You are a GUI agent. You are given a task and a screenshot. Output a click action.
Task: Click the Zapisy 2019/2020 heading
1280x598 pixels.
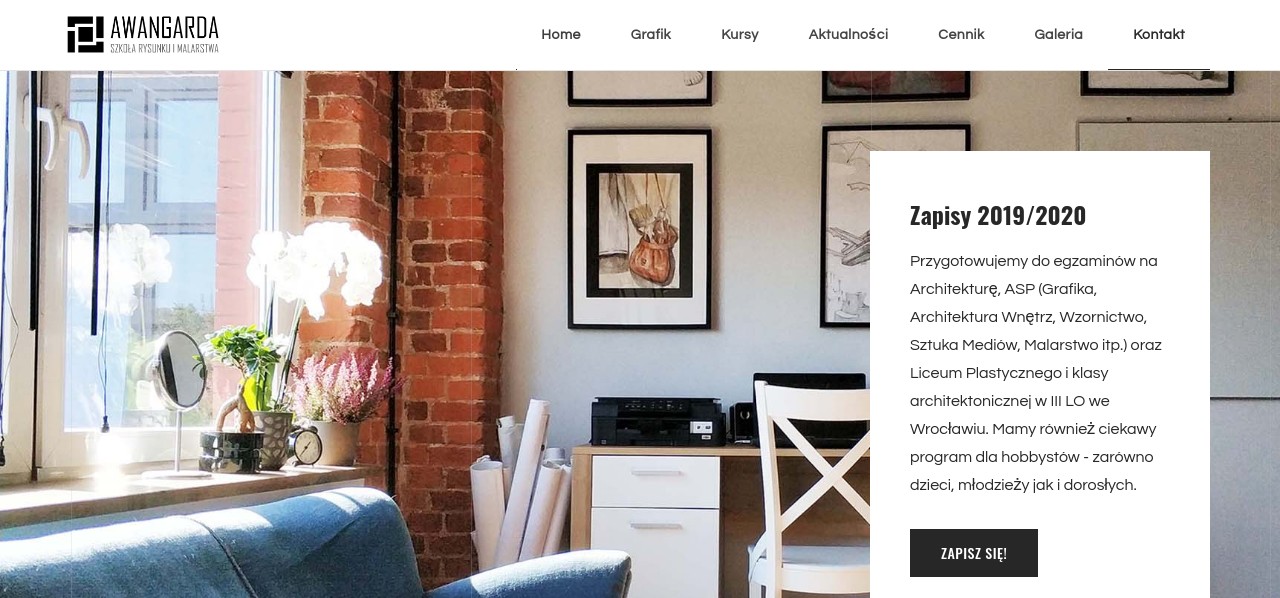click(x=998, y=215)
